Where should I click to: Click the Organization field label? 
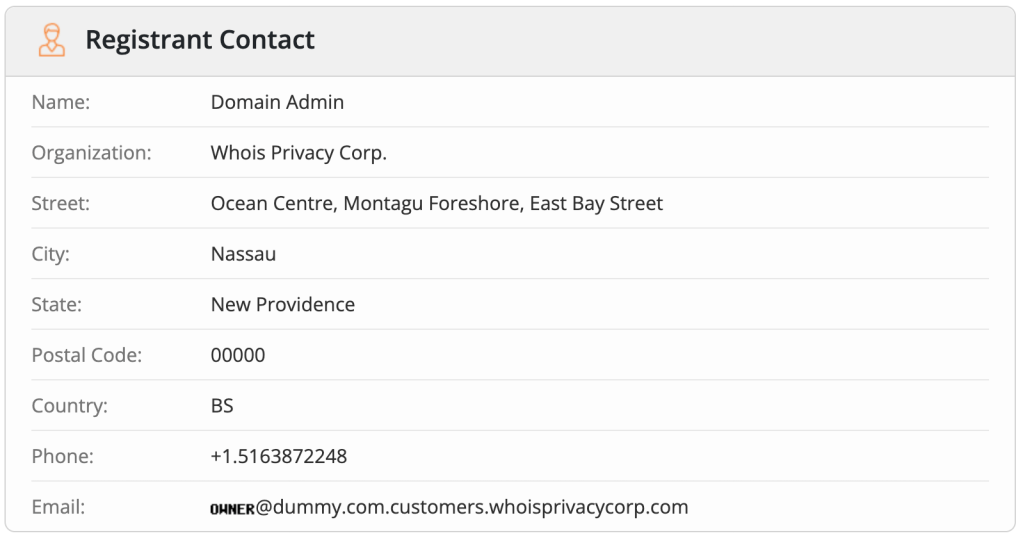(x=92, y=153)
